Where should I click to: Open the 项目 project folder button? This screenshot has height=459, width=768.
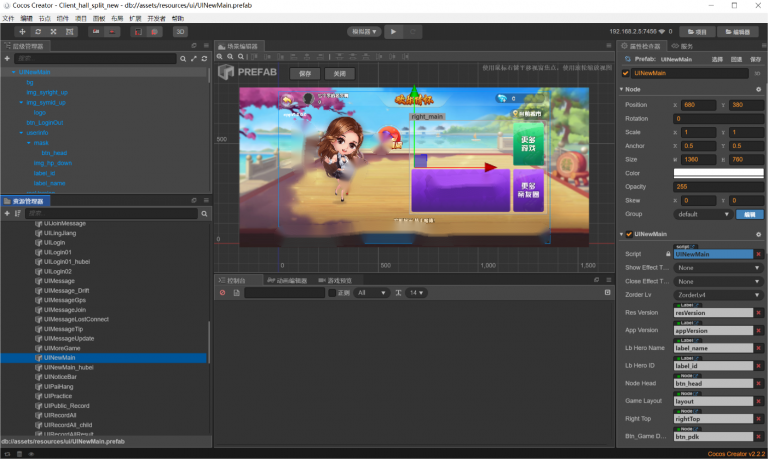pos(697,32)
